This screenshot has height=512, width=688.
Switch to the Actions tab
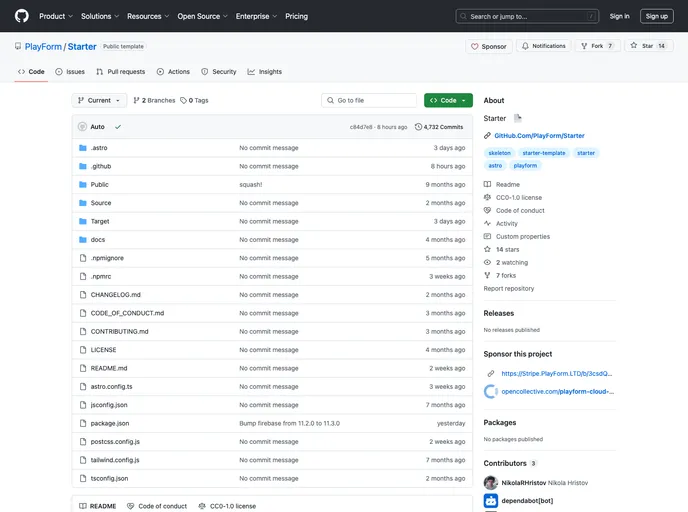[173, 72]
